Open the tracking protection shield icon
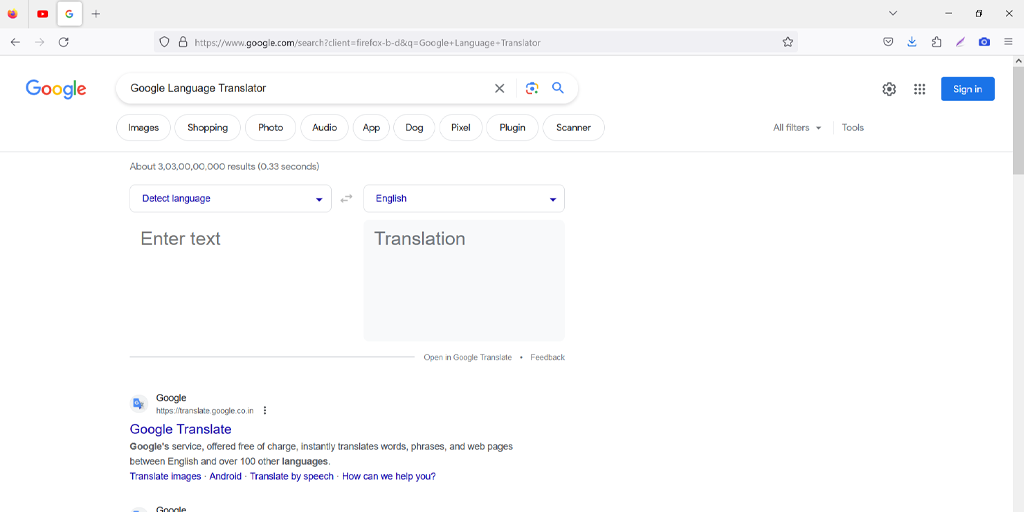 (x=165, y=42)
